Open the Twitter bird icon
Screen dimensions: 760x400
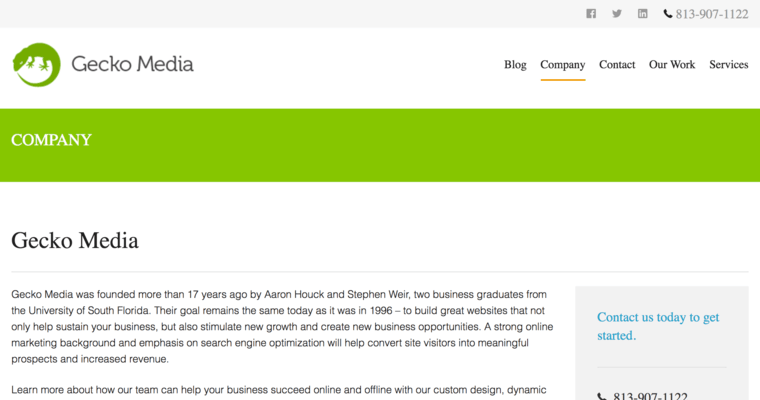[x=617, y=14]
